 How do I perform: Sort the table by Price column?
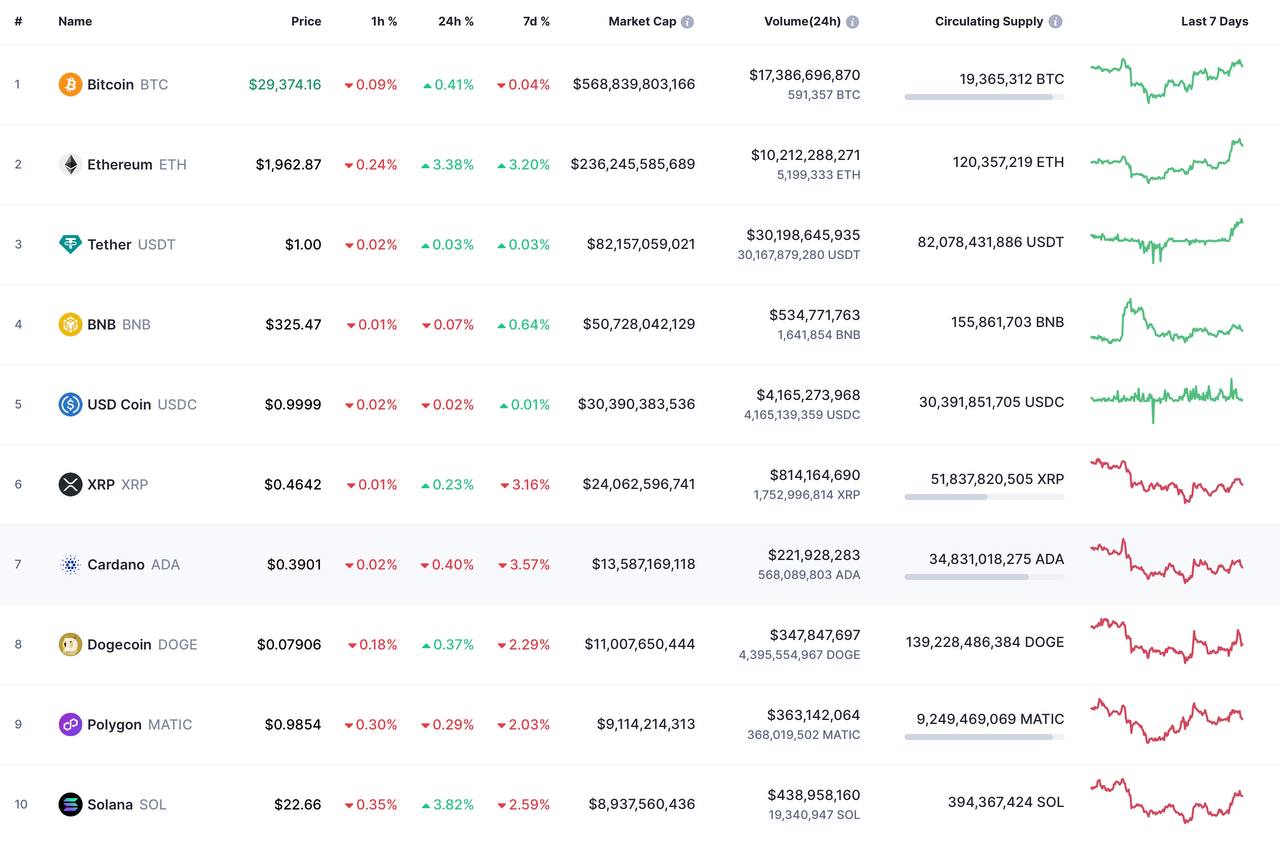(x=306, y=21)
